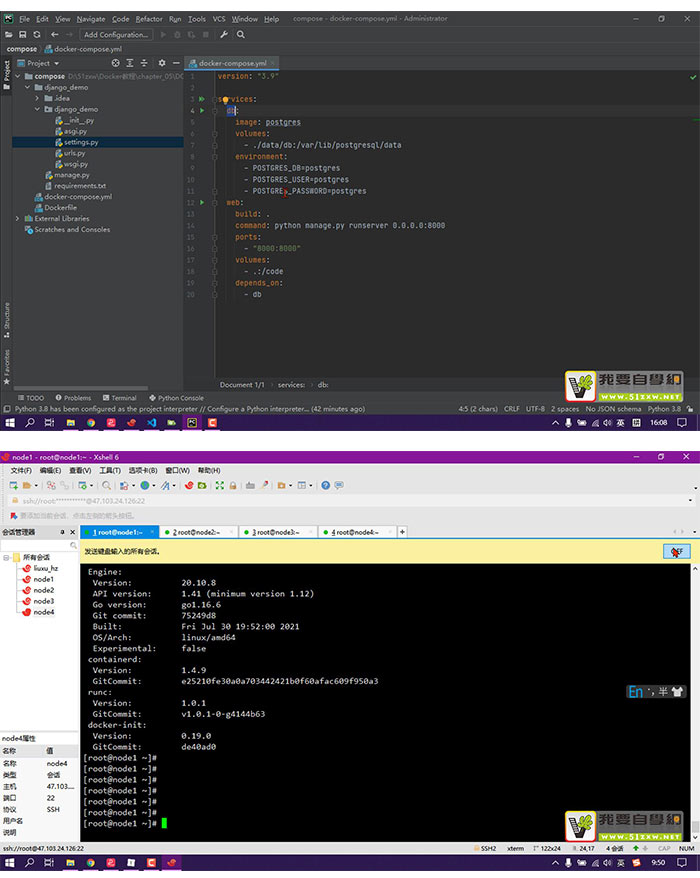
Task: Collapse the 所有会话 tree node in Xshell
Action: 6,557
